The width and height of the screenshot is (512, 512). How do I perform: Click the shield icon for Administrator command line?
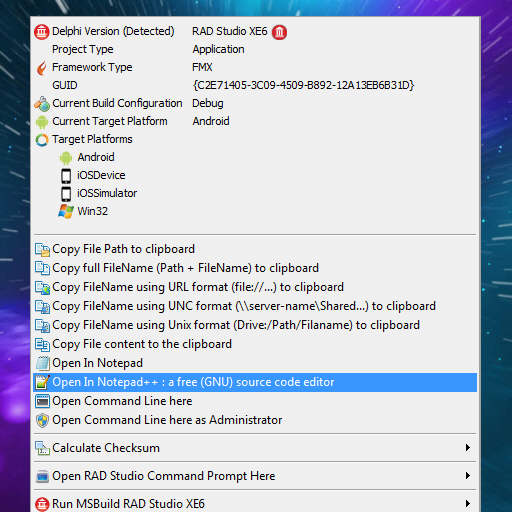42,420
